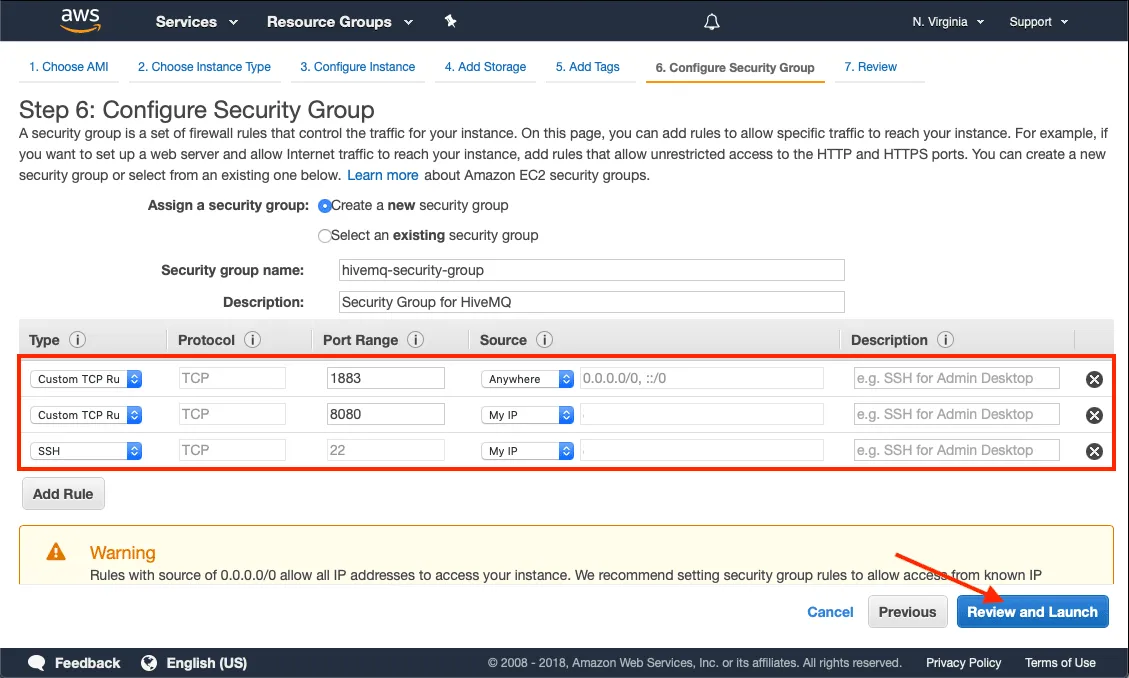Open the N. Virginia region dropdown
This screenshot has height=678, width=1129.
click(946, 20)
